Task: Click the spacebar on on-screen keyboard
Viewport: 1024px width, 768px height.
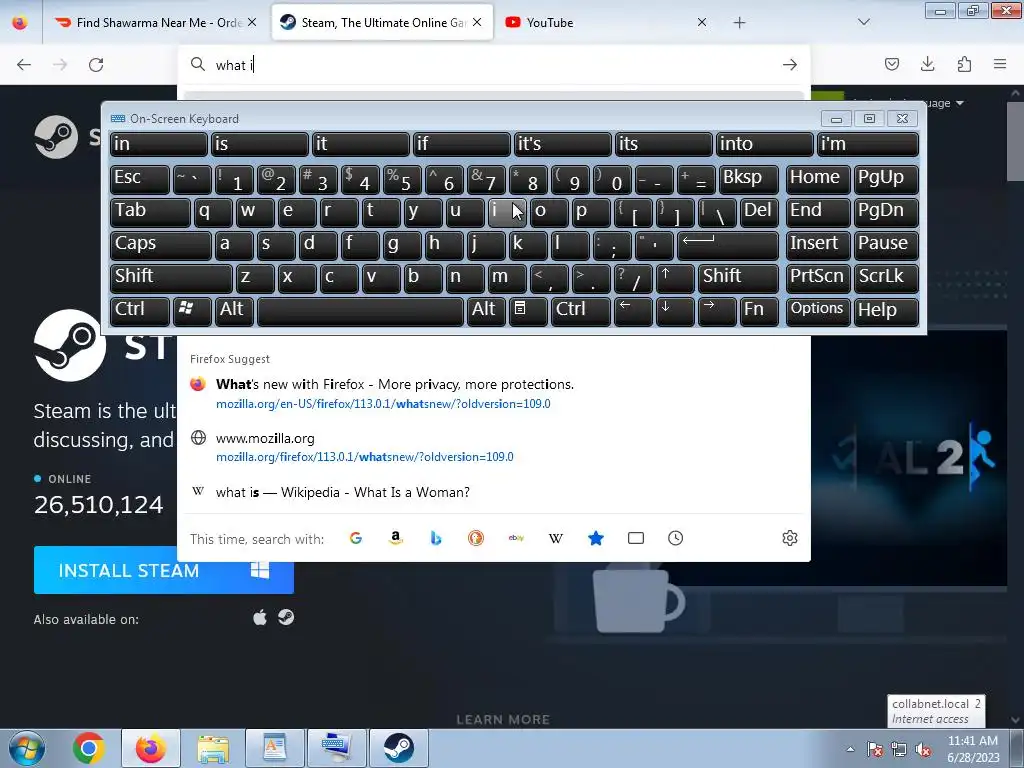Action: 360,311
